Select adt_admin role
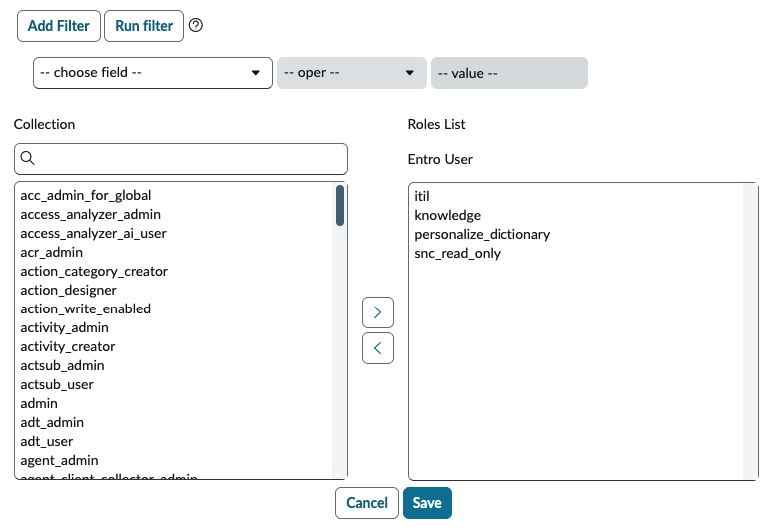772x532 pixels. click(52, 423)
